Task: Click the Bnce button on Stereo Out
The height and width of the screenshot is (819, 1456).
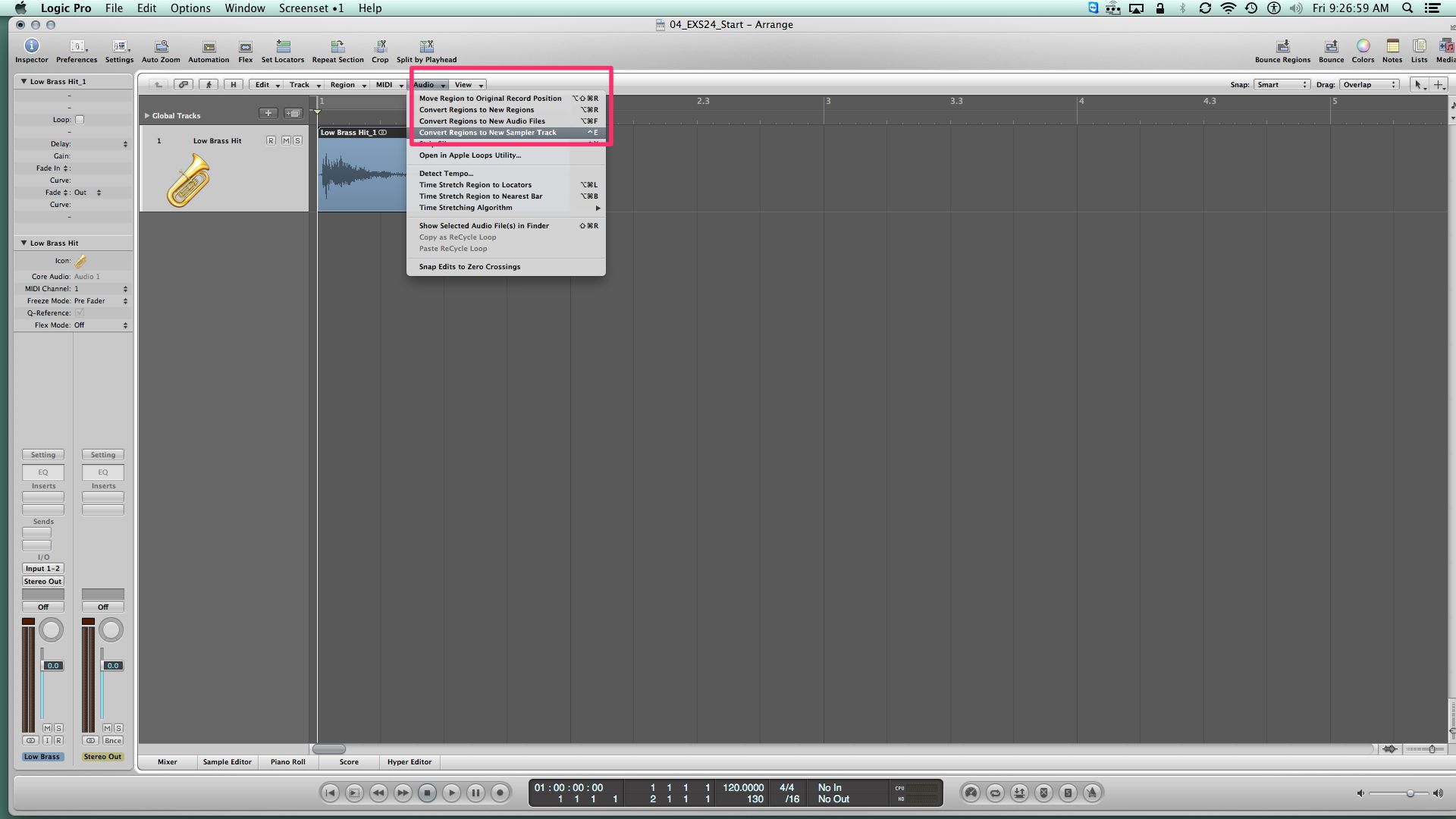Action: [113, 741]
